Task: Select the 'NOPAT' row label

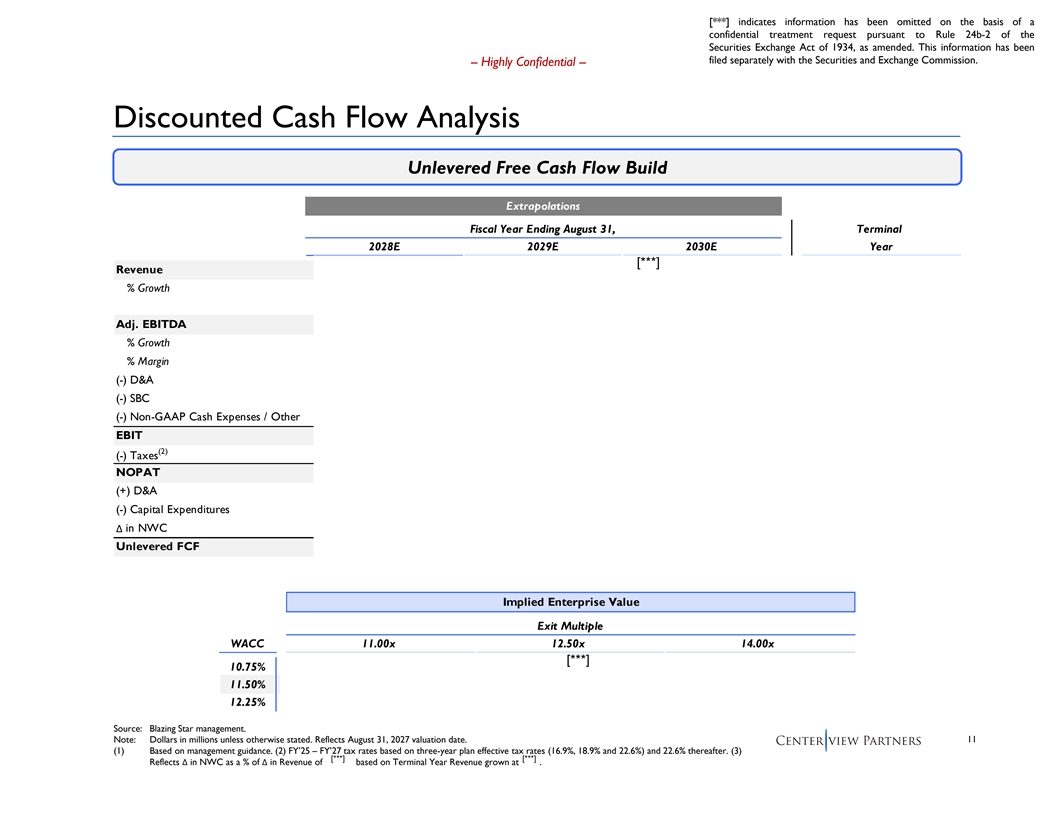Action: (138, 472)
